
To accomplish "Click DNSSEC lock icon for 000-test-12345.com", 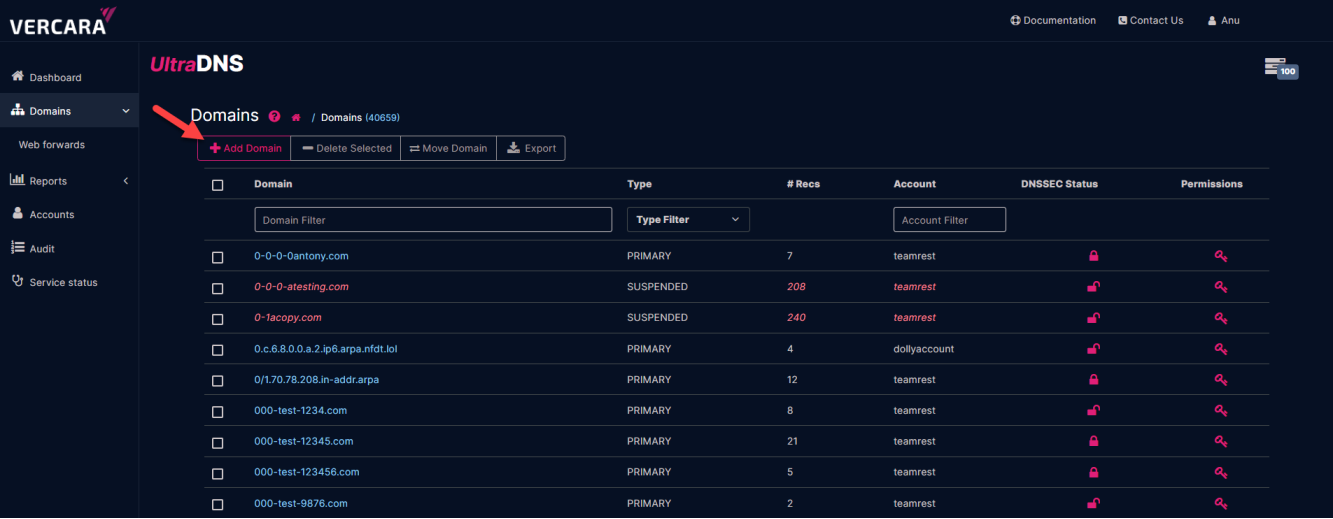I will point(1093,441).
